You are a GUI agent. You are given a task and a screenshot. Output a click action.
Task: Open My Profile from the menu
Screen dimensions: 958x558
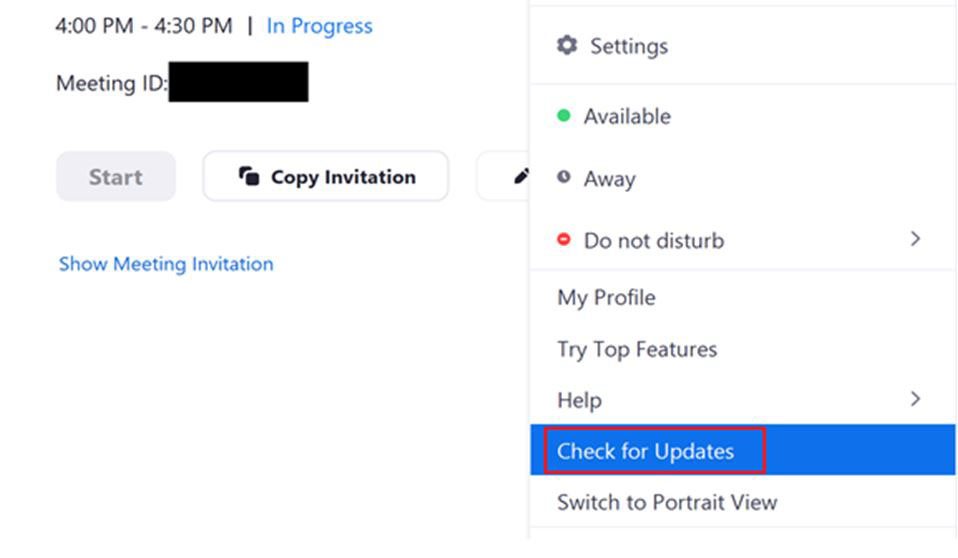pyautogui.click(x=606, y=297)
